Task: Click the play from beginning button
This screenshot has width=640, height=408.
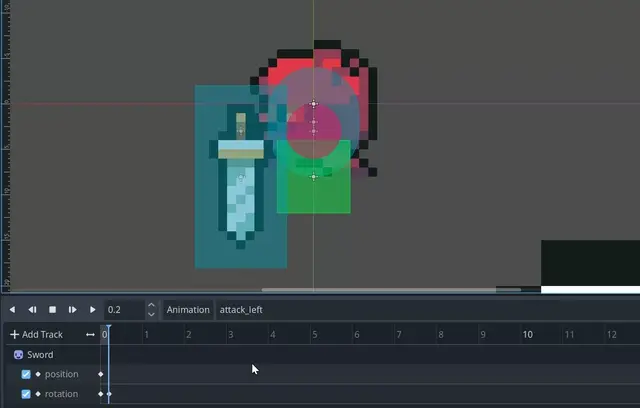Action: (73, 310)
